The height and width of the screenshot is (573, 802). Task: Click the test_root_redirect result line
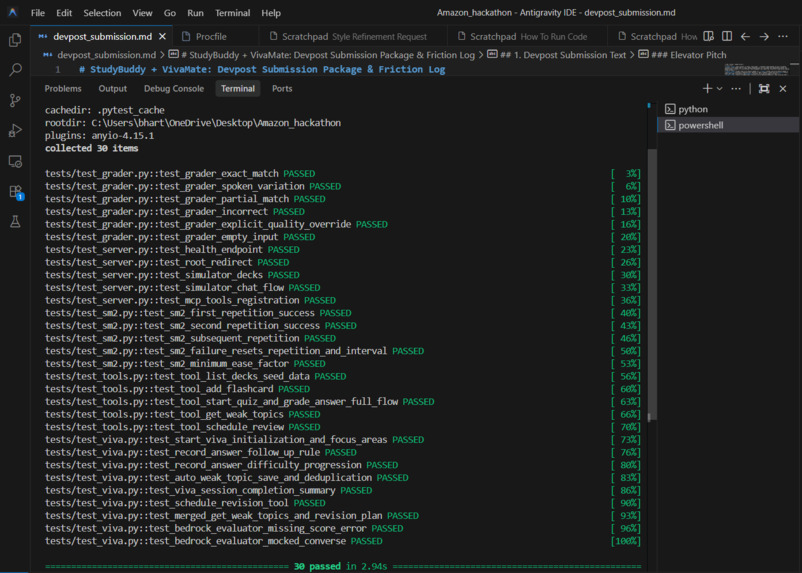click(x=167, y=262)
